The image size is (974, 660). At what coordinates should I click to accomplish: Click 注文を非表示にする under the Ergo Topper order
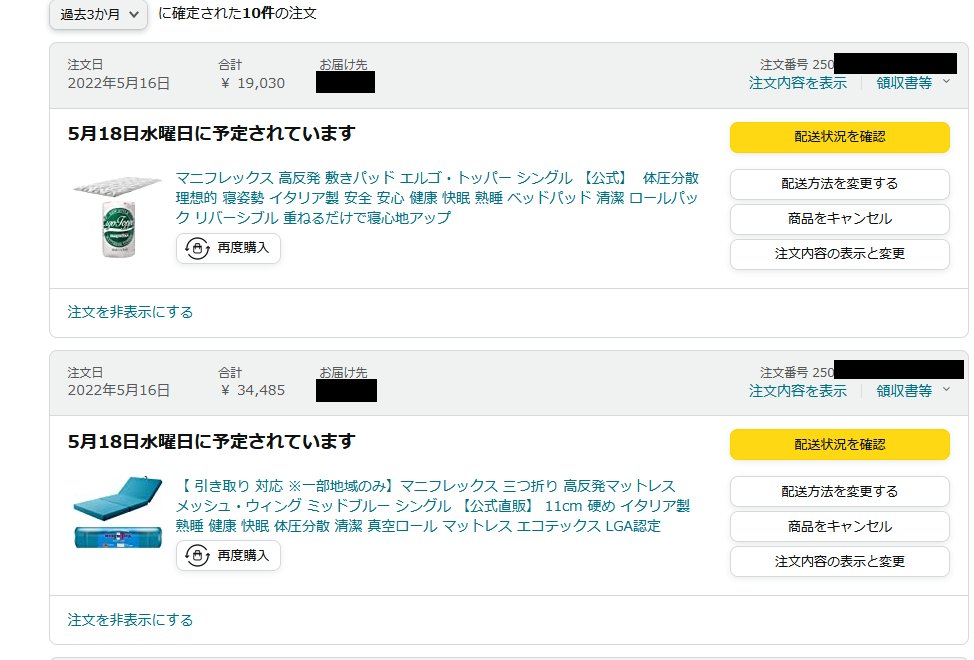[x=130, y=312]
